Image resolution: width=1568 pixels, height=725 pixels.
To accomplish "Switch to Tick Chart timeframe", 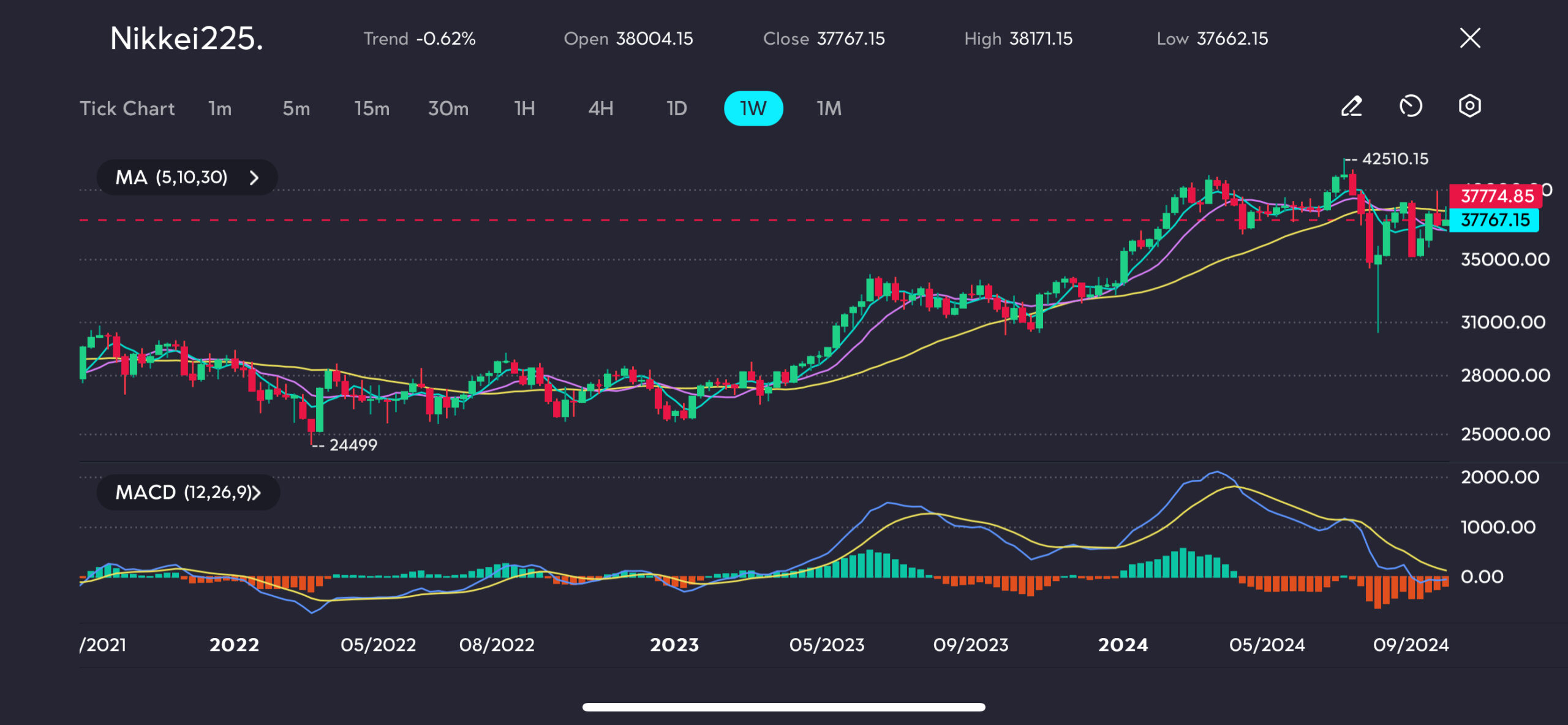I will tap(127, 108).
